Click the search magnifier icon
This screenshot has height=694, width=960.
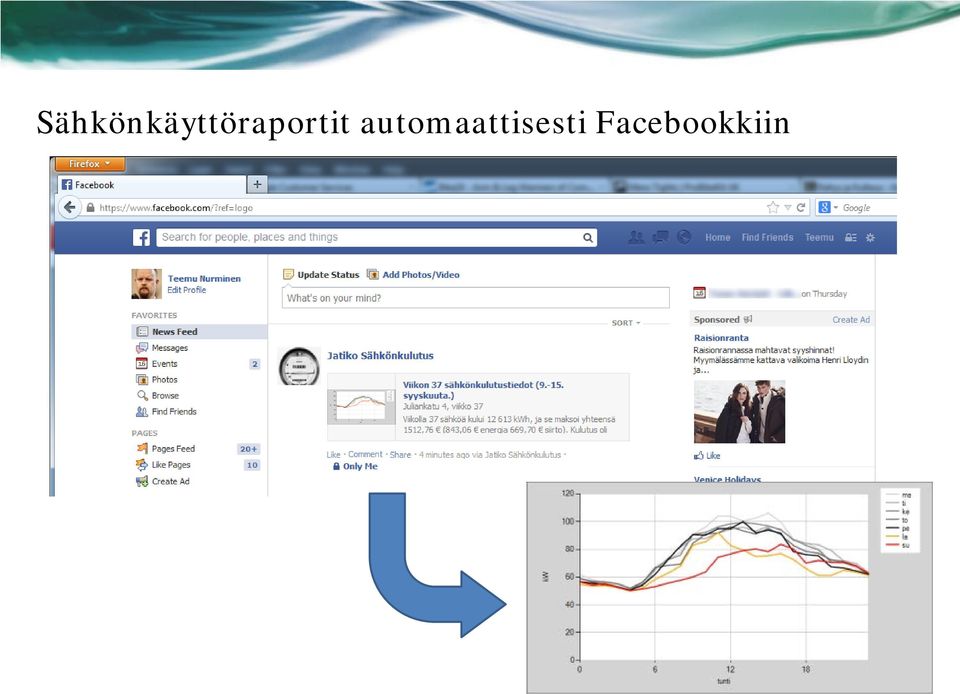[587, 237]
